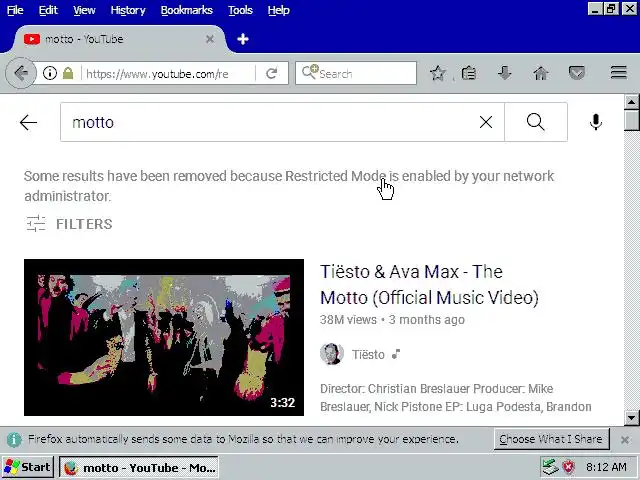
Task: Click the Tiësto channel avatar
Action: click(x=331, y=354)
